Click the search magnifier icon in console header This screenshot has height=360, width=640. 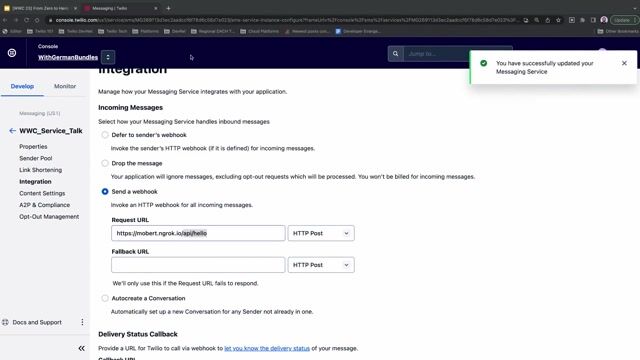(x=396, y=53)
